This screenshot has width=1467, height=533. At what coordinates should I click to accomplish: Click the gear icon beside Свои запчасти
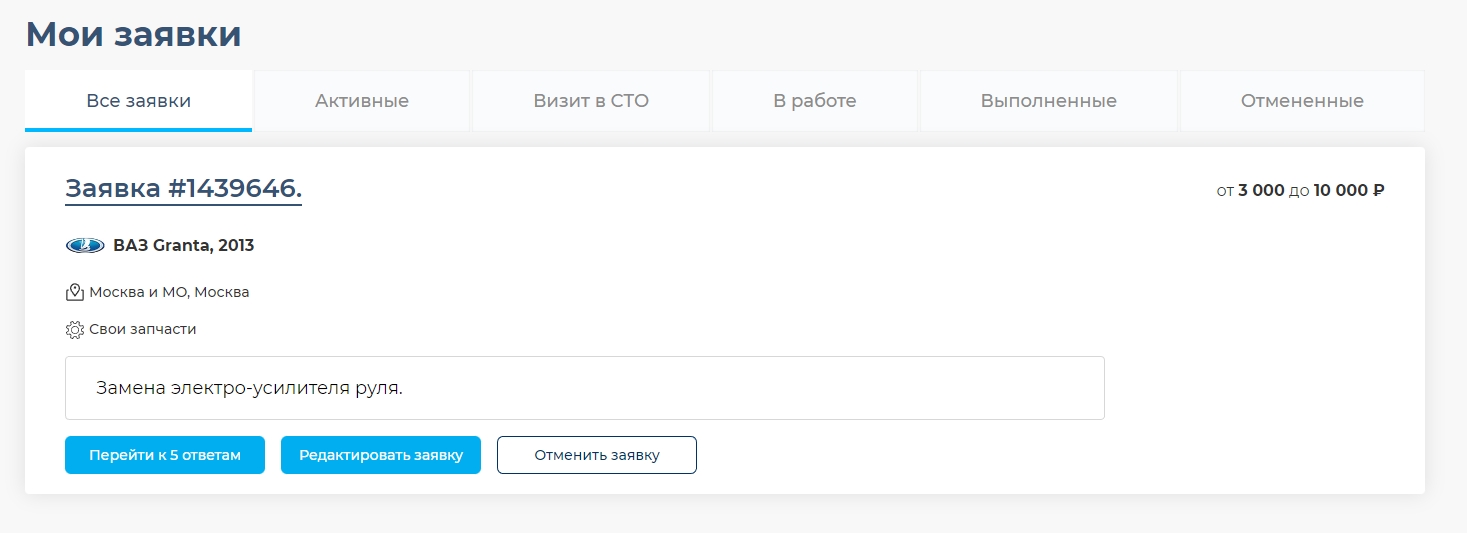74,329
